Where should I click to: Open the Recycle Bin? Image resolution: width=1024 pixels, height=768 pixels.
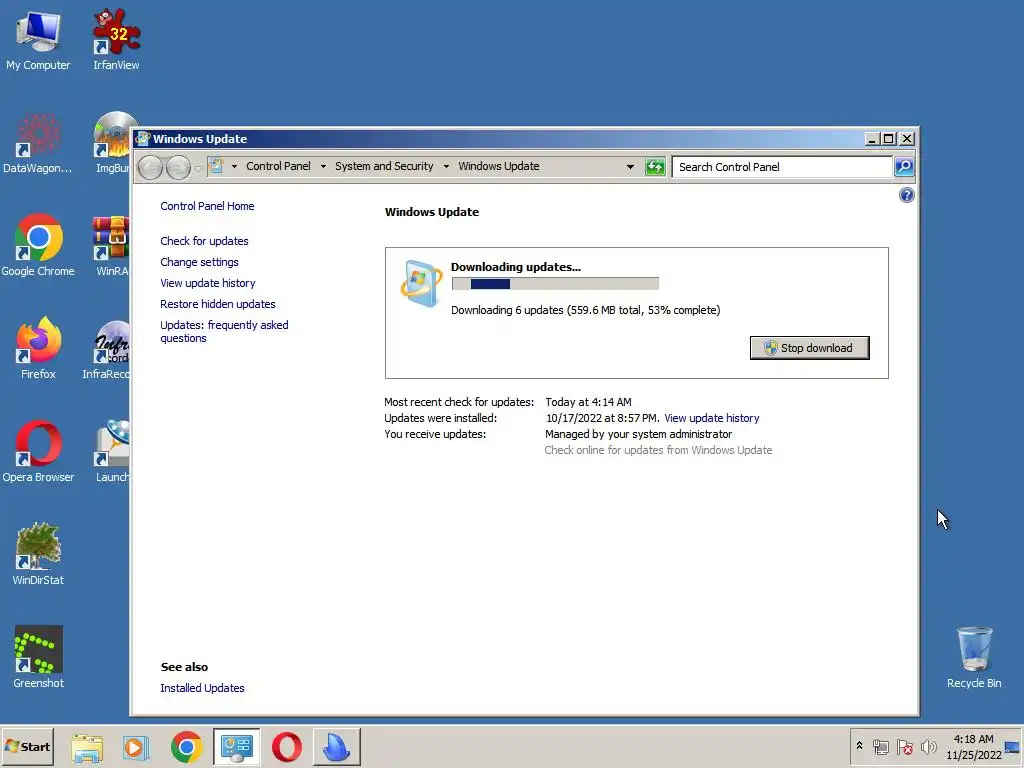(x=974, y=658)
